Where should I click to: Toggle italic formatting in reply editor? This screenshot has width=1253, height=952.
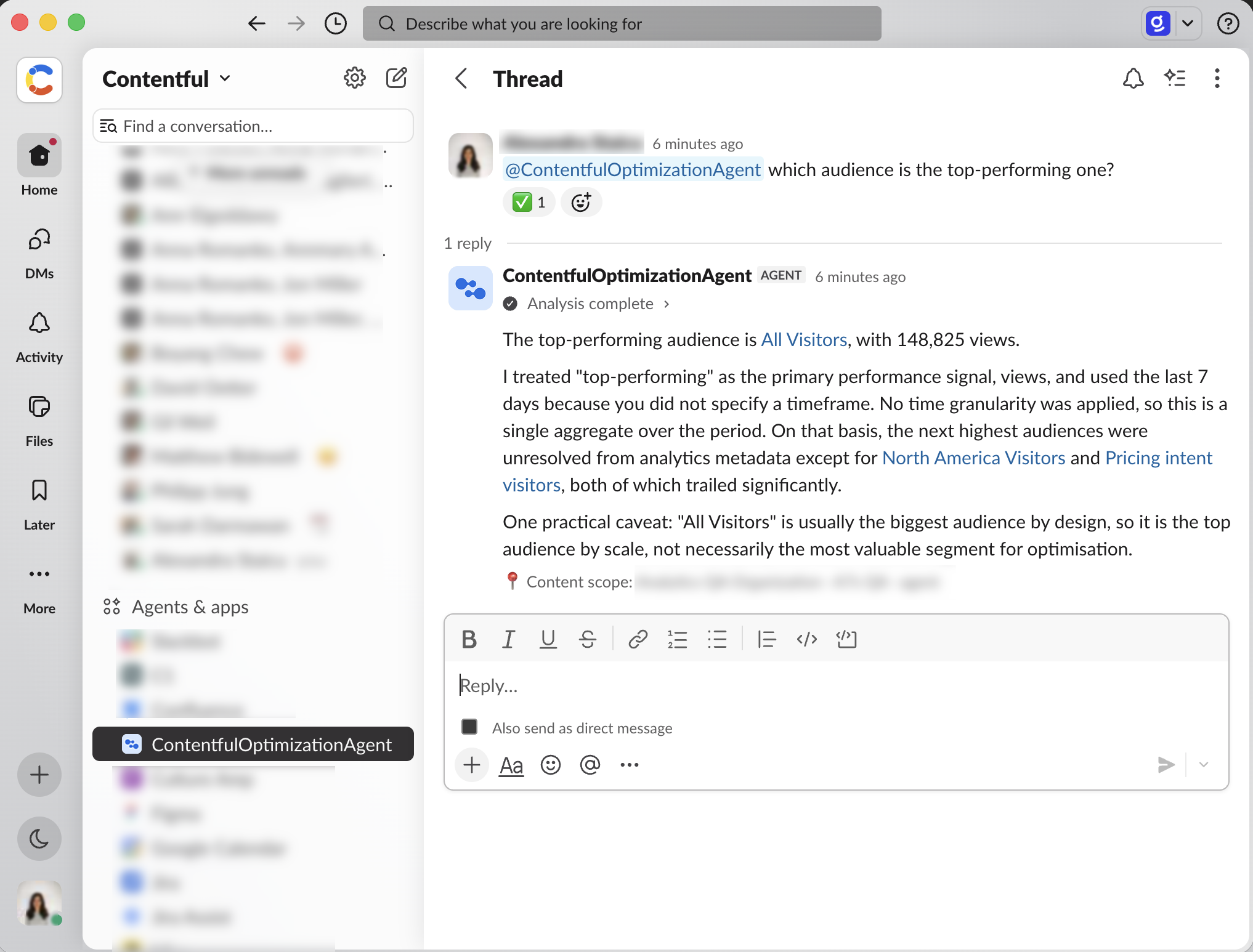coord(508,639)
